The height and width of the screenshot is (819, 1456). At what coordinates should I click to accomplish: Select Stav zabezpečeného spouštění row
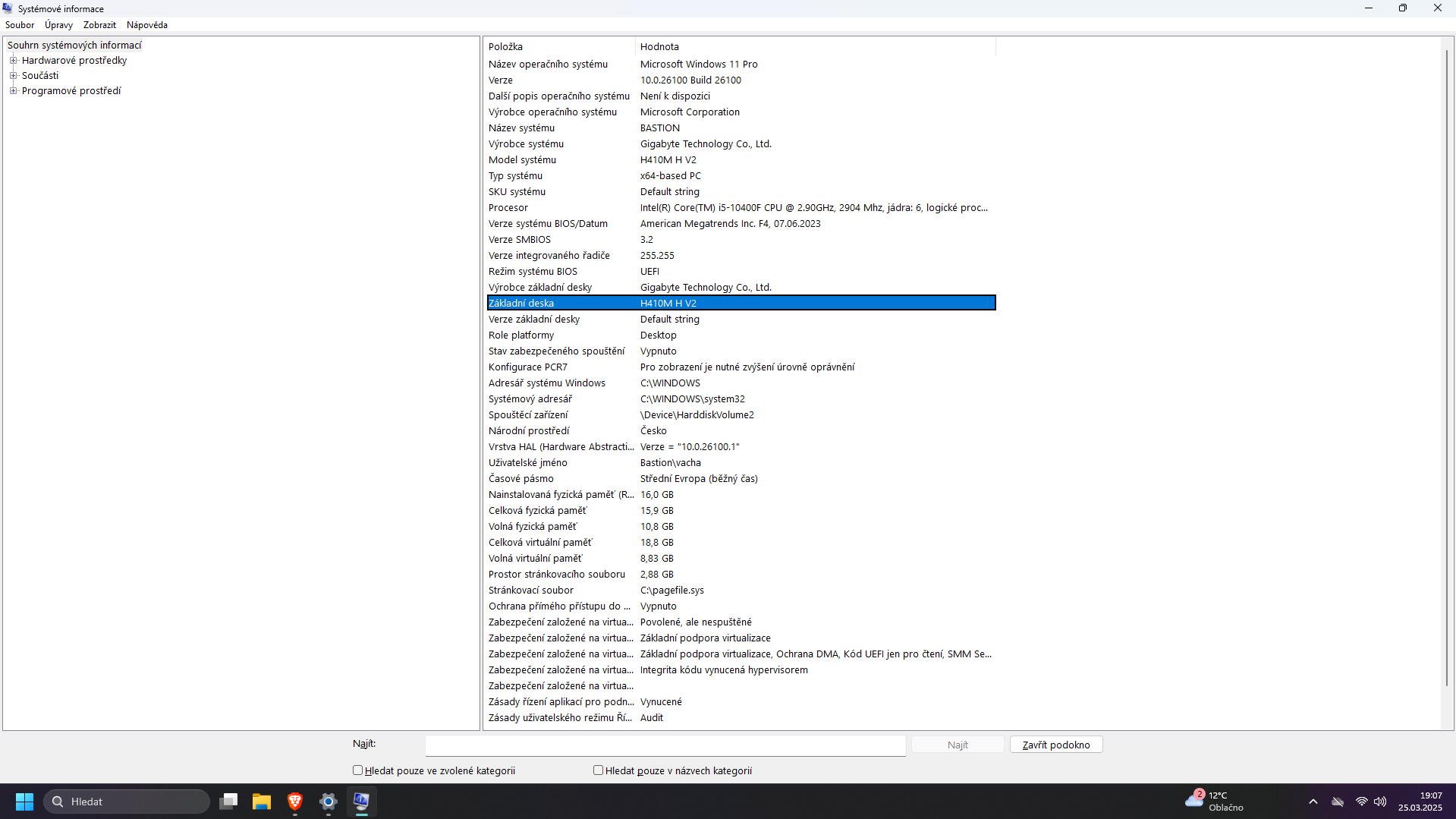pos(741,351)
